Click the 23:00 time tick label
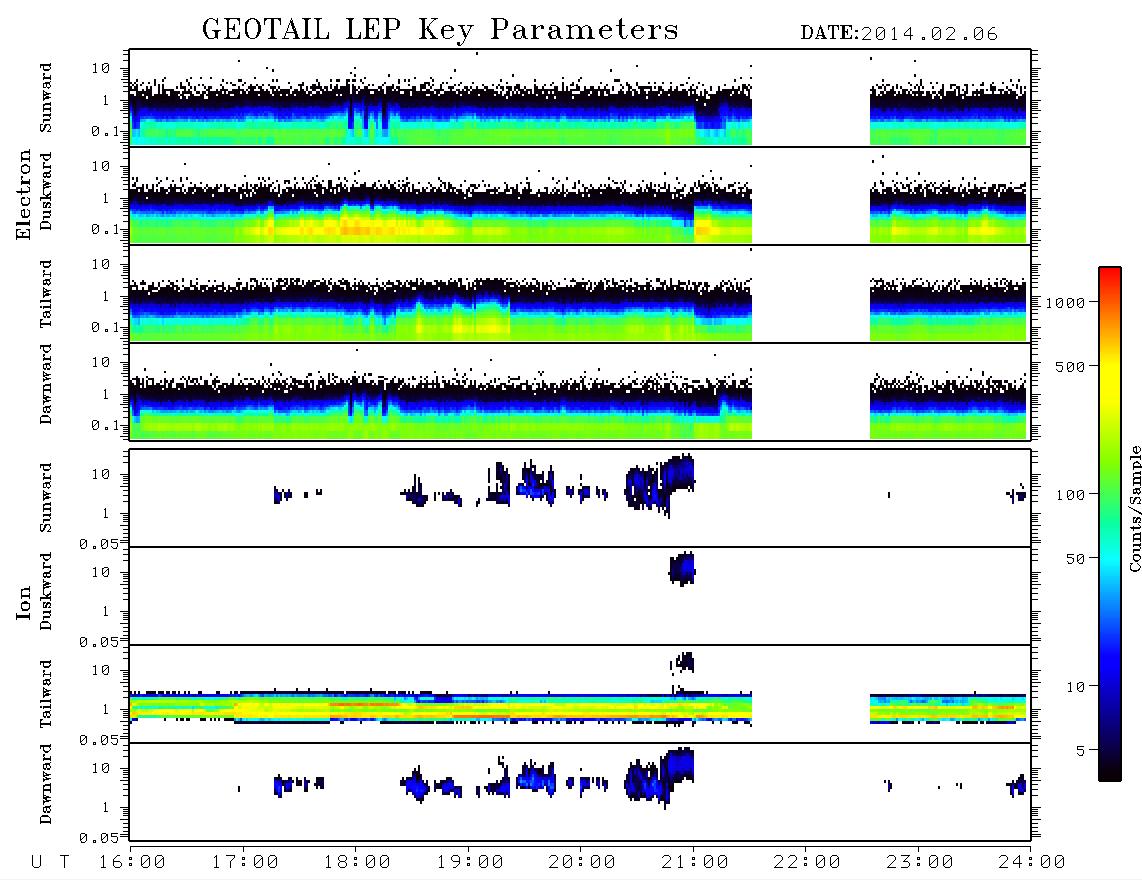This screenshot has width=1142, height=880. pos(920,863)
